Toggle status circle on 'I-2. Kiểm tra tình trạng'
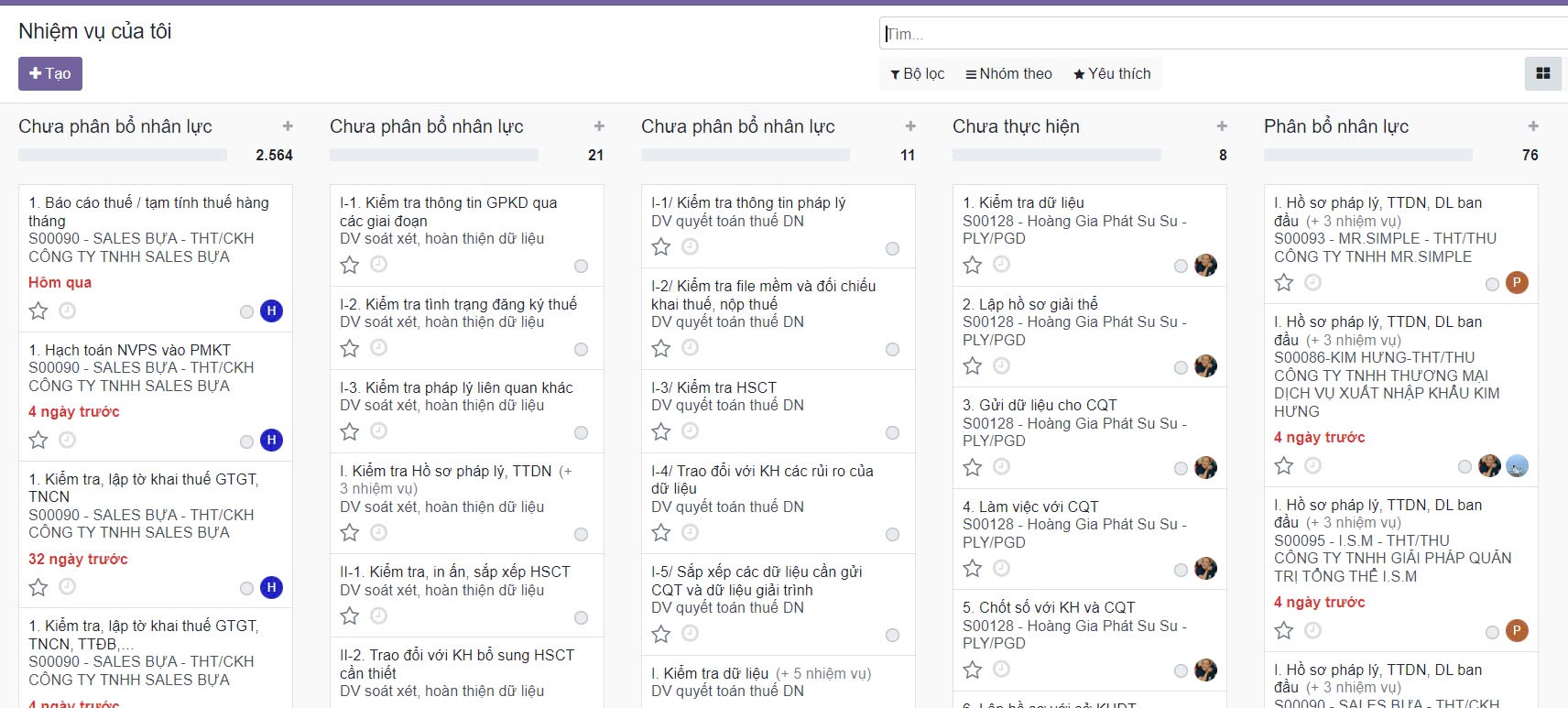 point(581,350)
